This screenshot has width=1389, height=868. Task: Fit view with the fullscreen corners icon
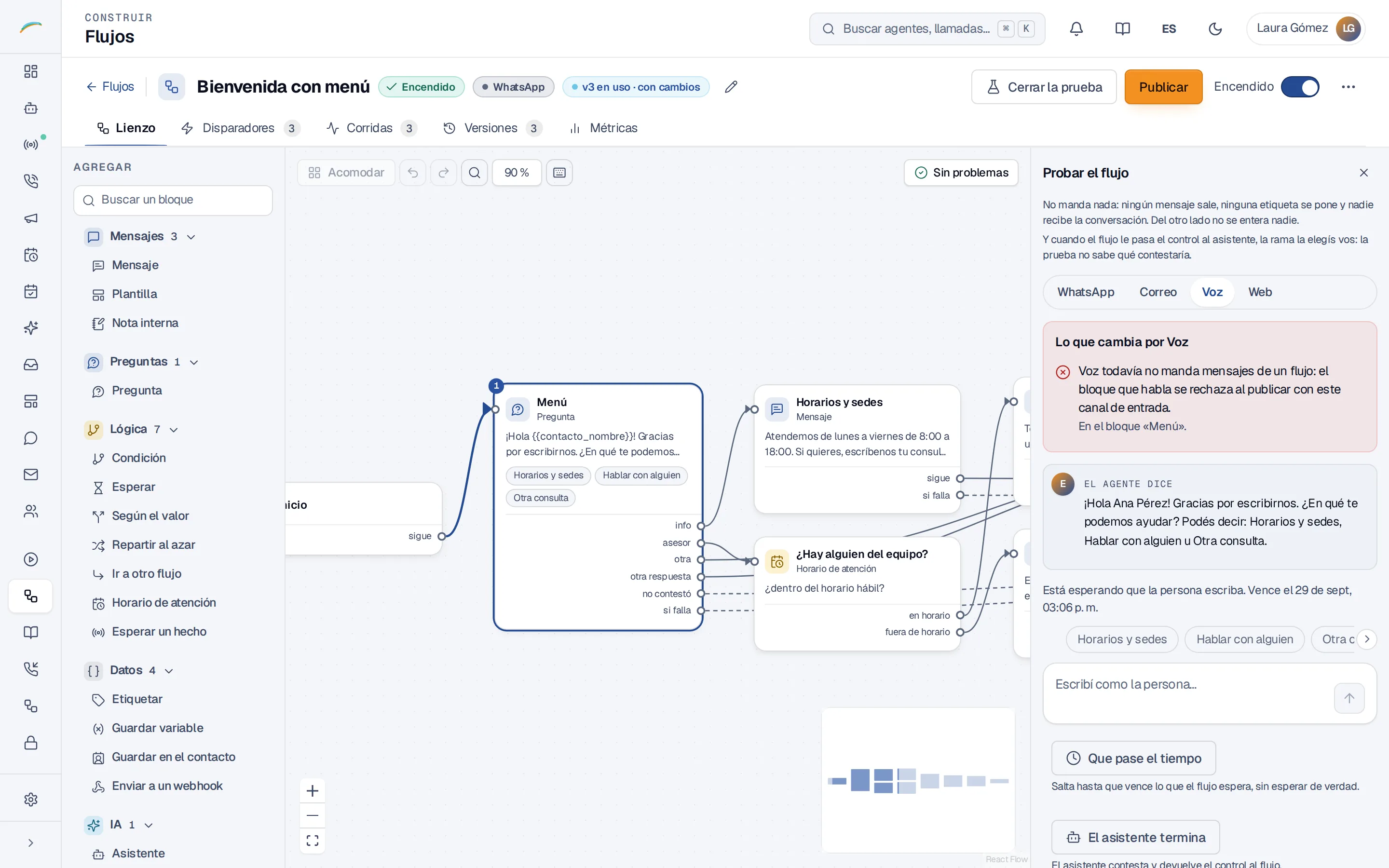tap(312, 841)
